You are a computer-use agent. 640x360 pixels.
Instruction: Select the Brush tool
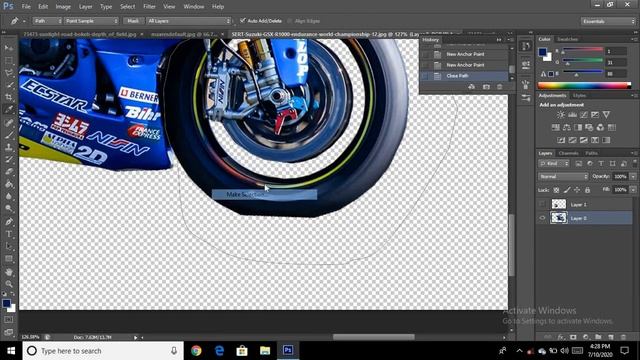tap(9, 135)
